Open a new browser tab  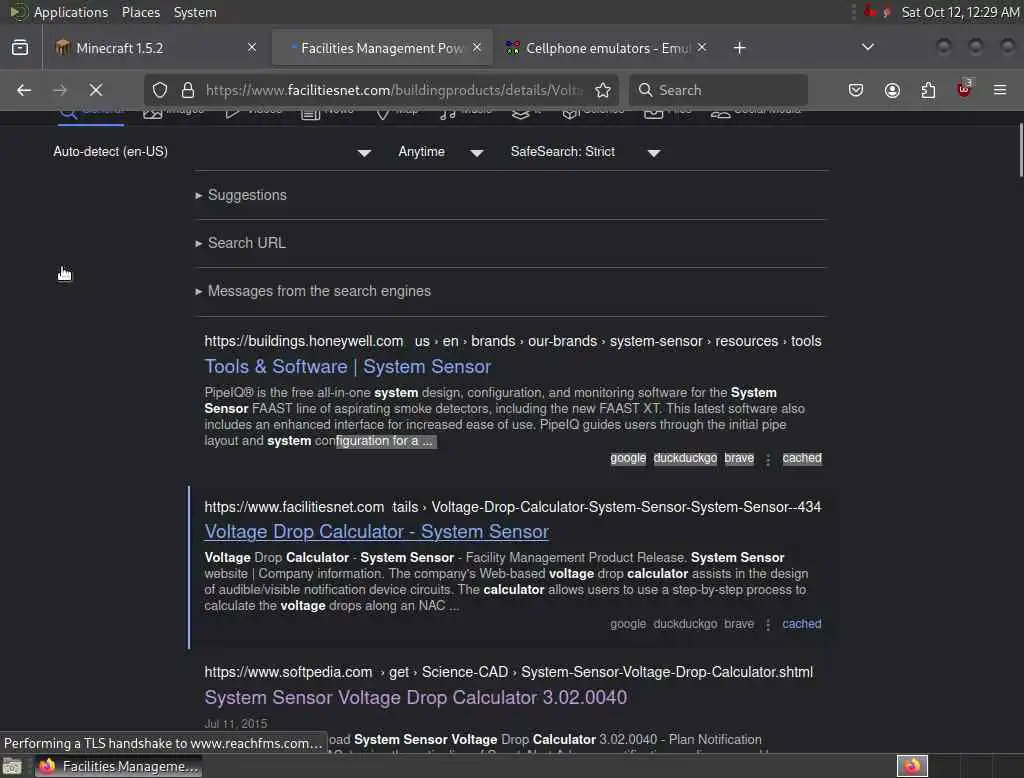click(x=739, y=48)
